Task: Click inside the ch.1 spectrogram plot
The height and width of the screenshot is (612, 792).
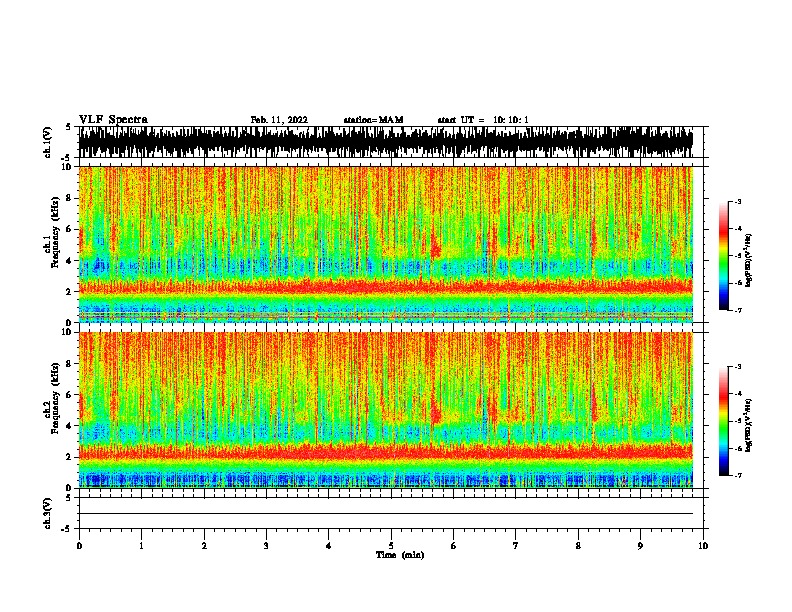Action: (385, 244)
